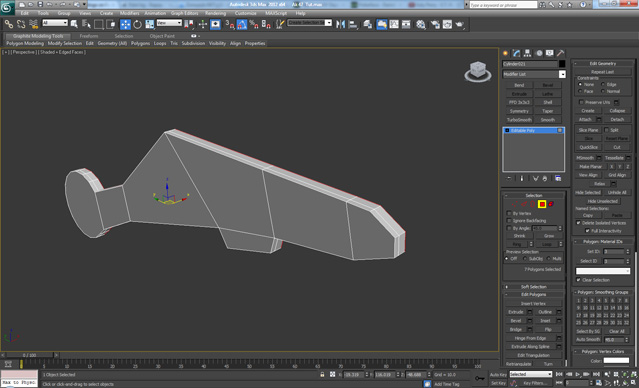Click the Vertex Colors white color swatch
Image resolution: width=639 pixels, height=388 pixels.
point(616,360)
